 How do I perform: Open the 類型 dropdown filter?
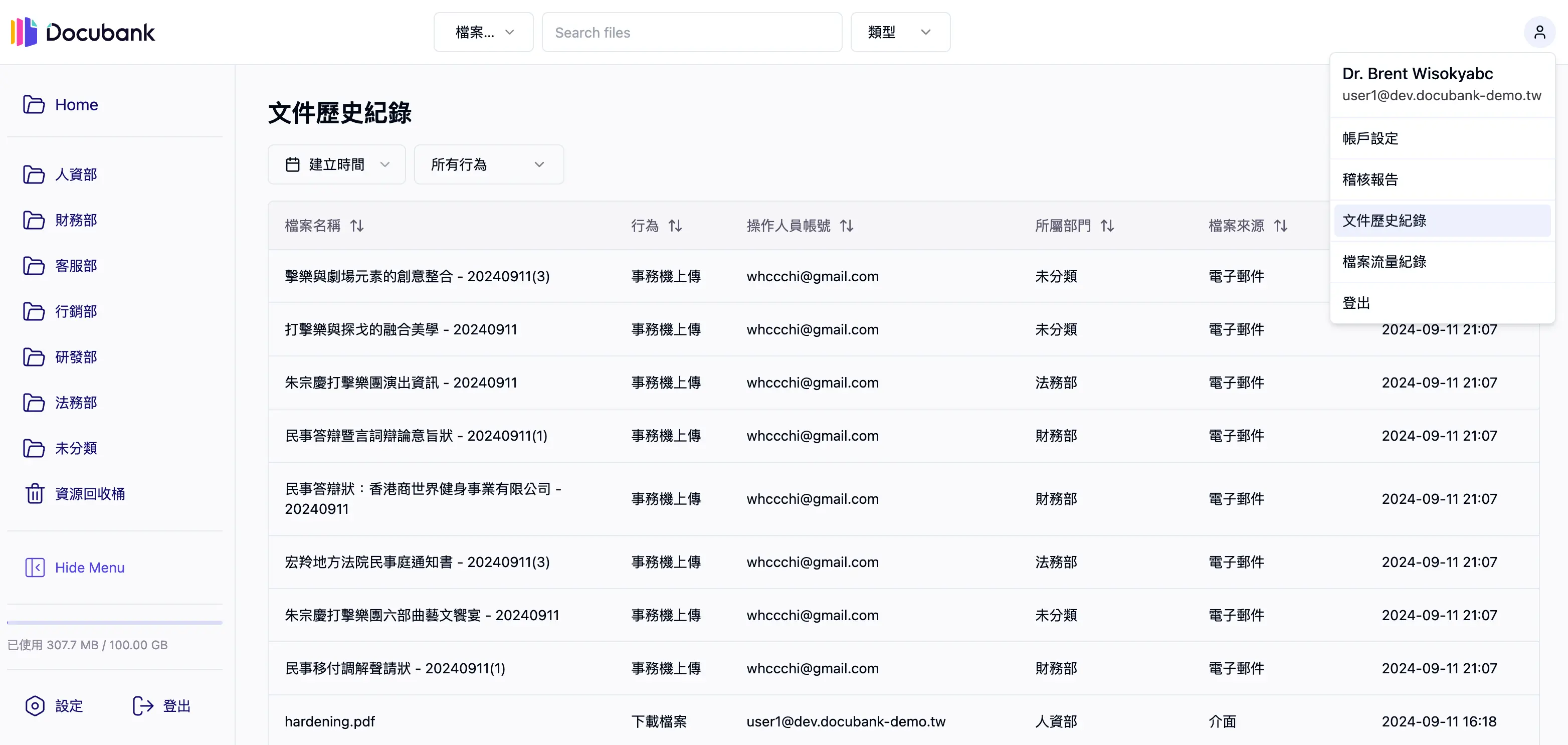900,32
